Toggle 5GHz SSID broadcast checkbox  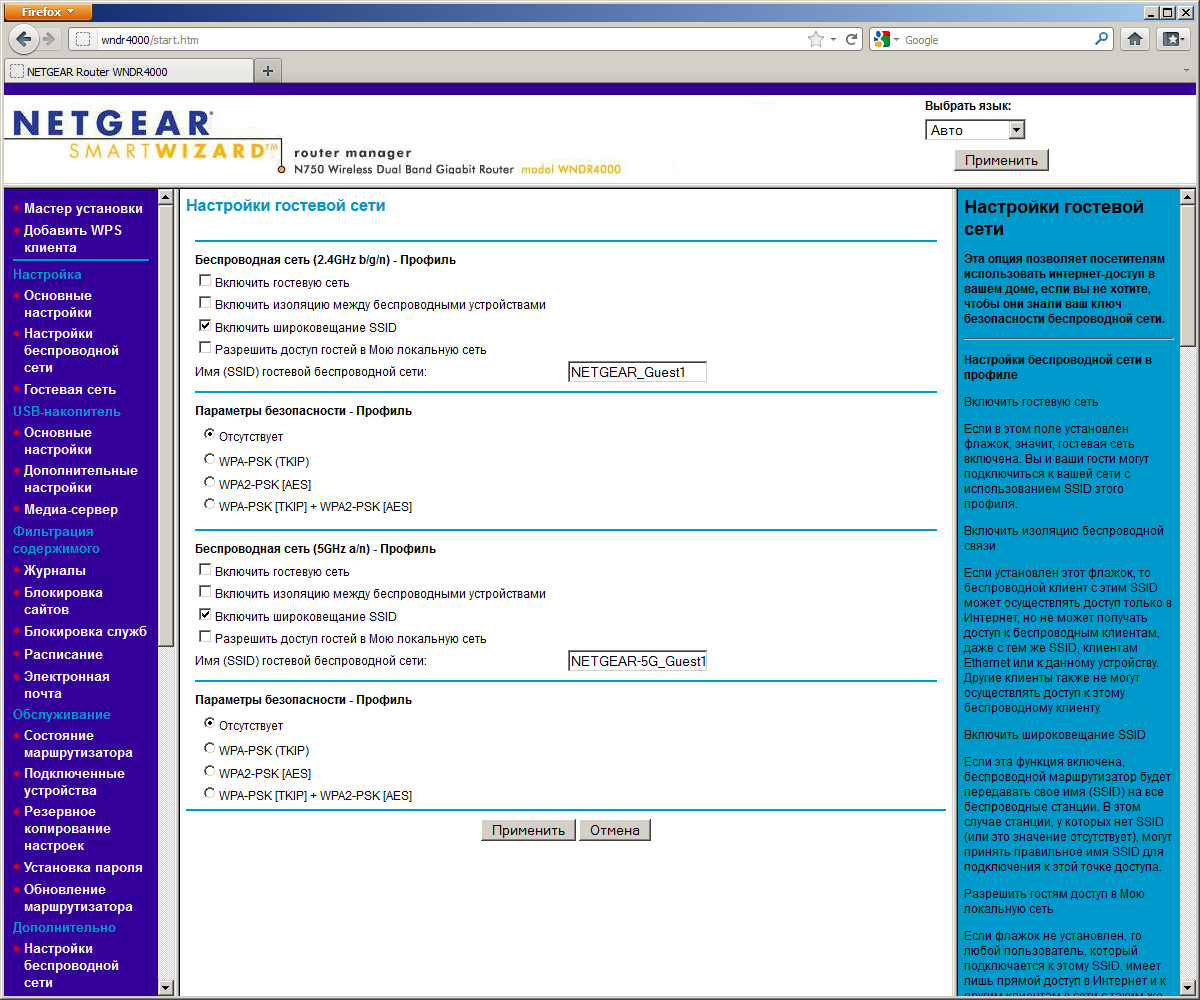(205, 615)
